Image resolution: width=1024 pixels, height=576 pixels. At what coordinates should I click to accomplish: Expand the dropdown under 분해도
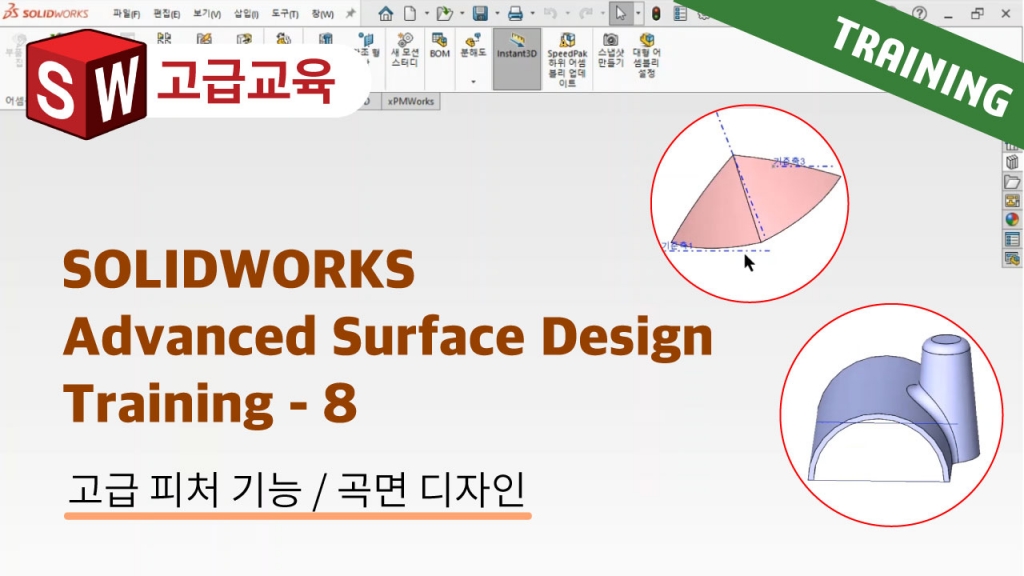(473, 82)
